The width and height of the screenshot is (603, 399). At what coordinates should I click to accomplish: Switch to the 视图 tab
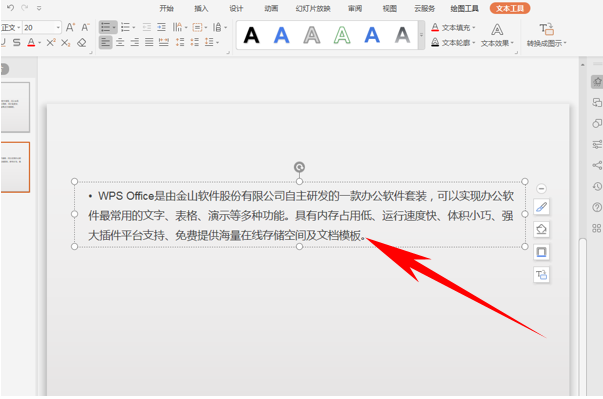tap(390, 8)
